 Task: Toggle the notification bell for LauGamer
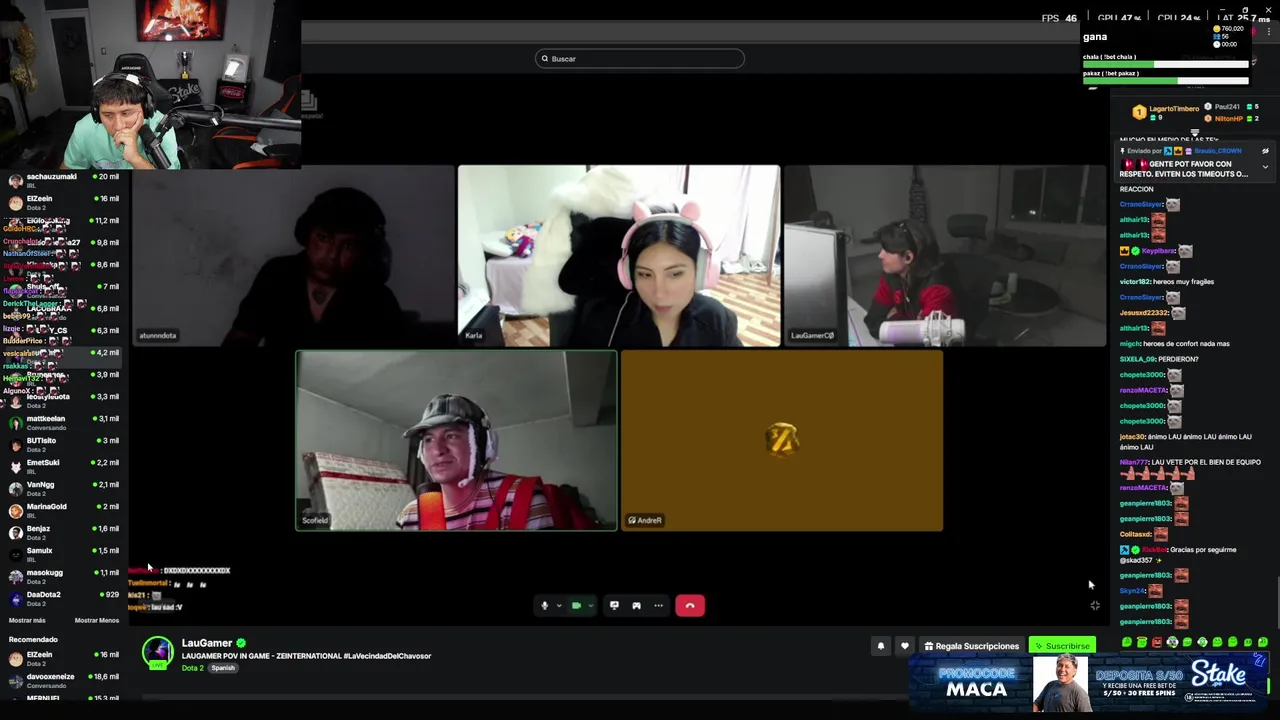[x=881, y=646]
